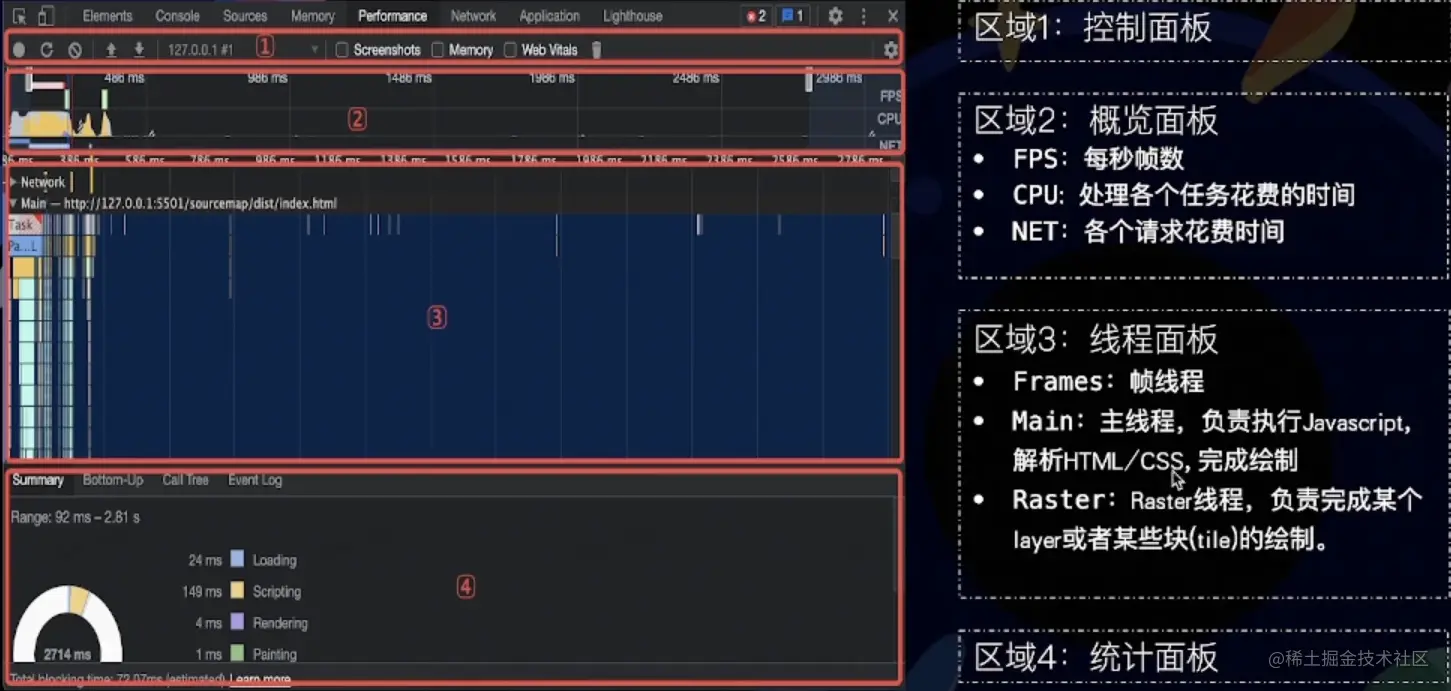The image size is (1451, 691).
Task: Click the 486 ms overview time marker
Action: (124, 77)
